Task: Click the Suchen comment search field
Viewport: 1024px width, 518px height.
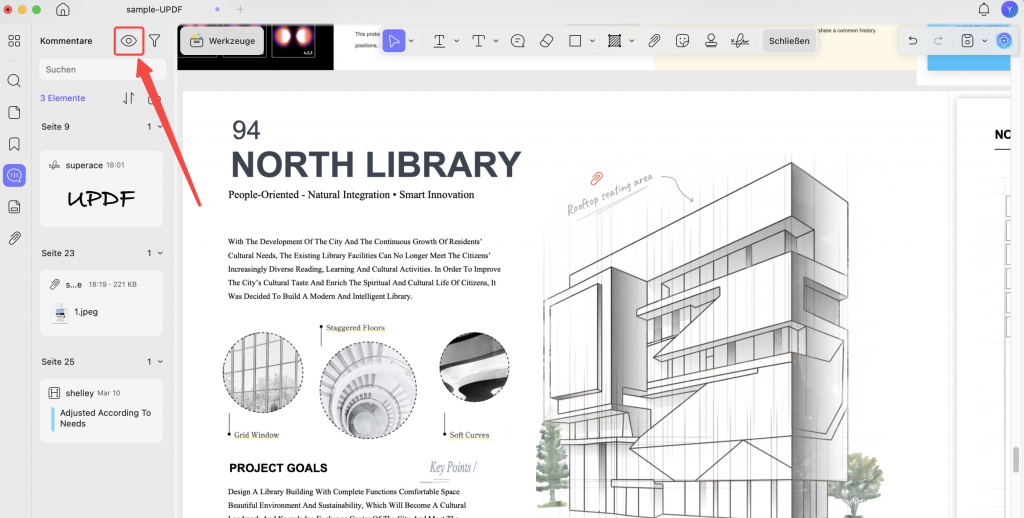Action: [x=103, y=69]
